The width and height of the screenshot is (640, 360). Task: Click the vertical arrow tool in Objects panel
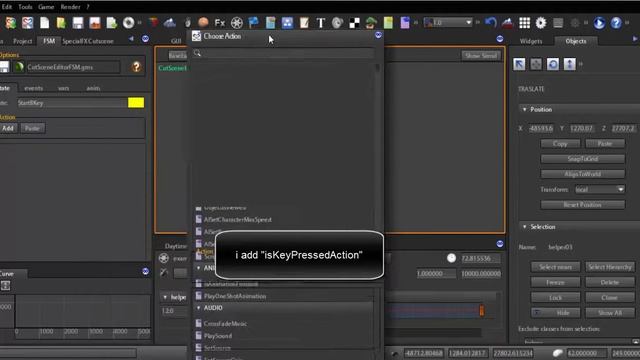click(569, 64)
